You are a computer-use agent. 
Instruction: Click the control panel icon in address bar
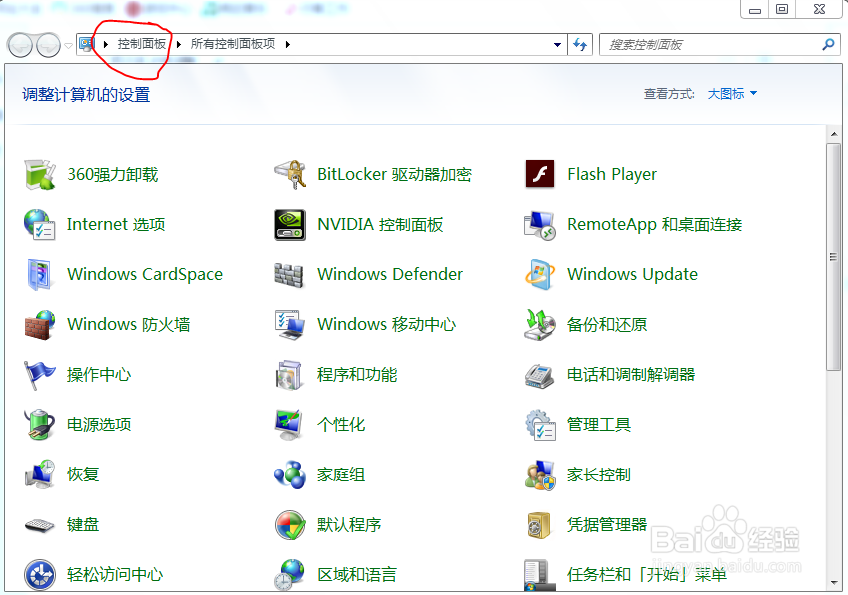click(x=87, y=44)
